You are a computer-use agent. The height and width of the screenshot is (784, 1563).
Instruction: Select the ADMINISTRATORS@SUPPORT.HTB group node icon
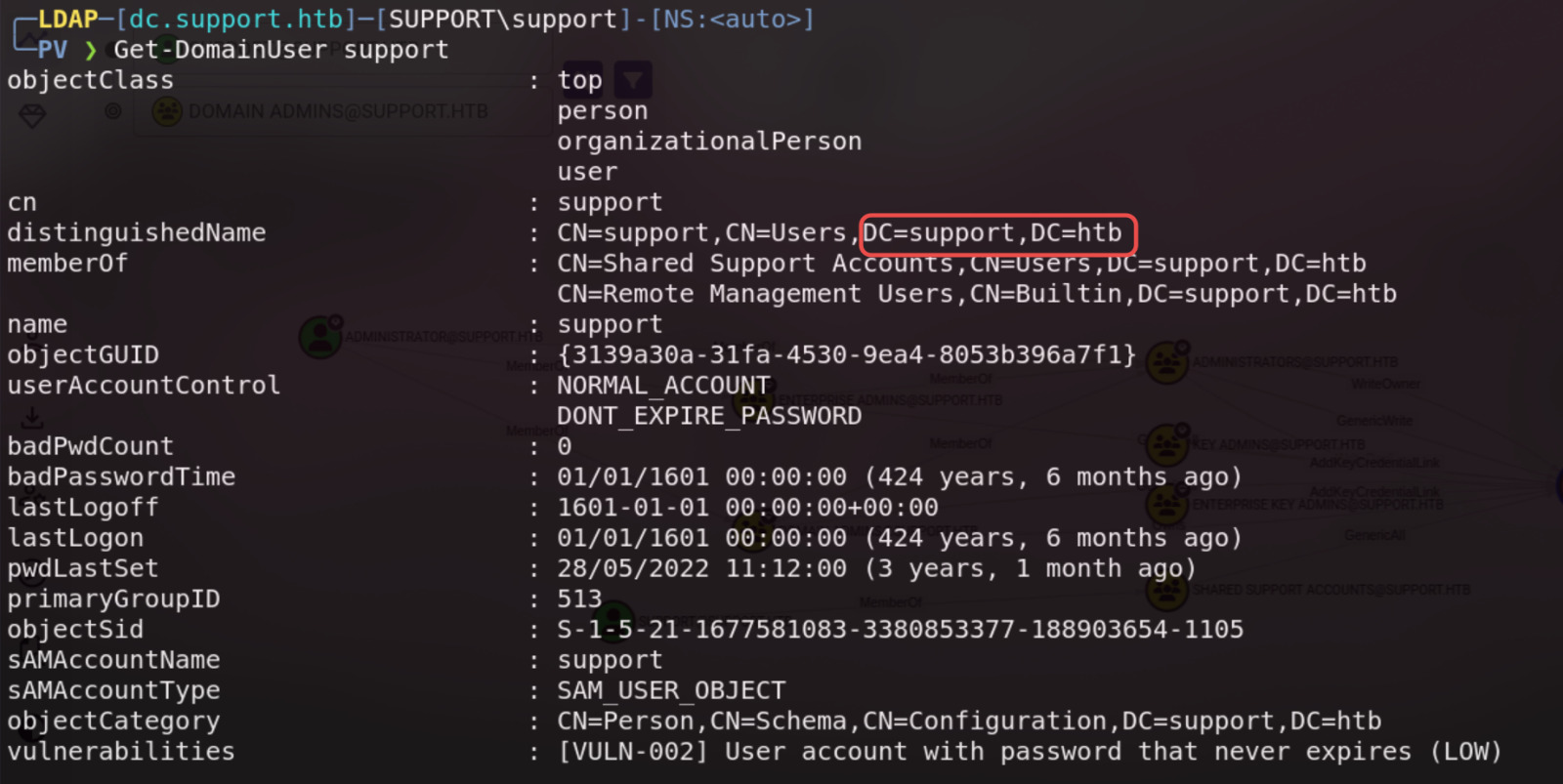point(1166,362)
